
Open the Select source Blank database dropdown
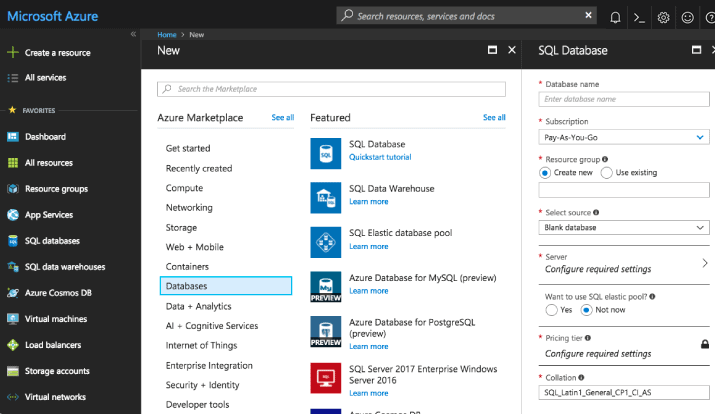pyautogui.click(x=624, y=228)
